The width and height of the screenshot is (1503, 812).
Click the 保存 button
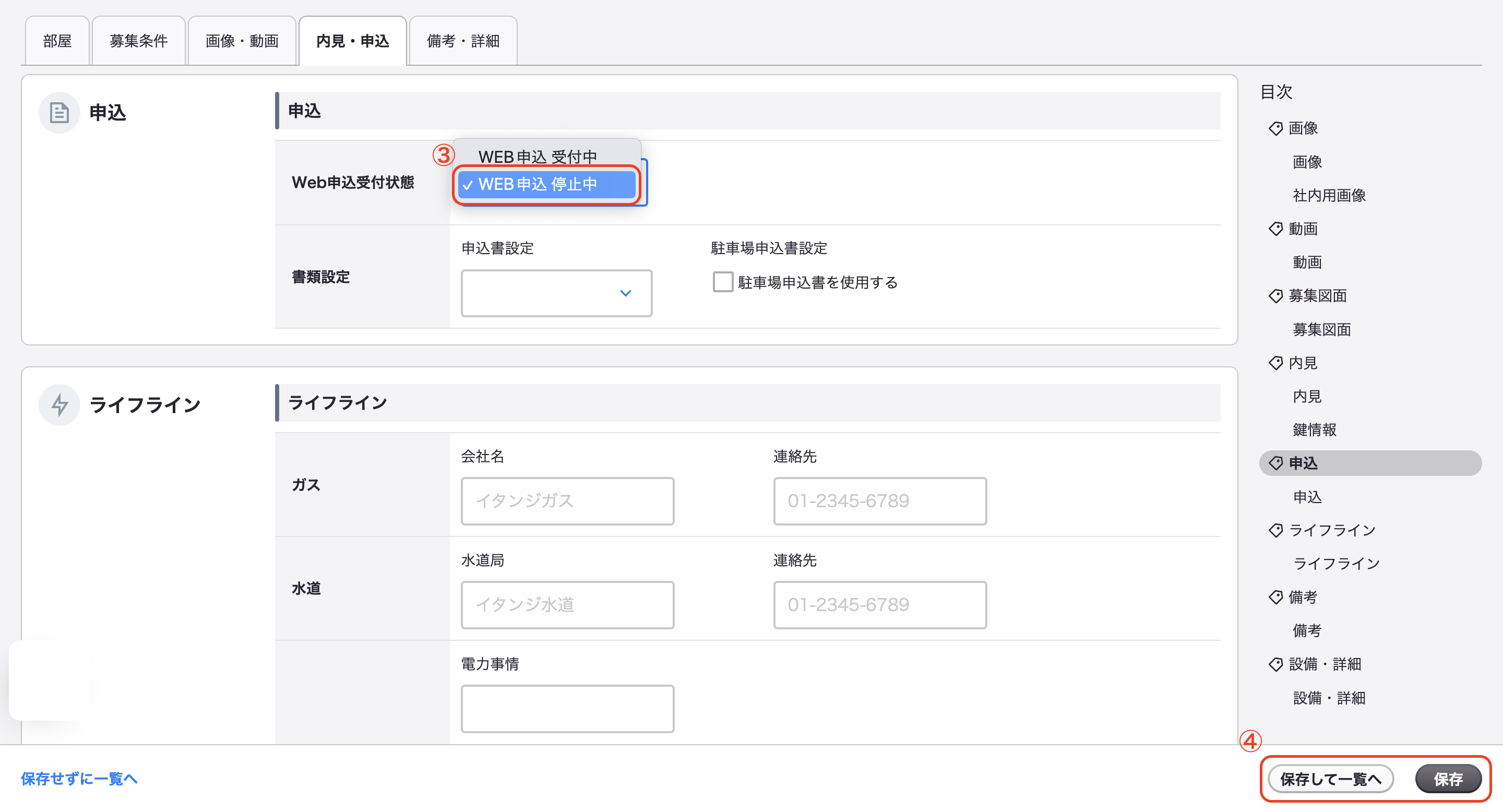pos(1448,779)
